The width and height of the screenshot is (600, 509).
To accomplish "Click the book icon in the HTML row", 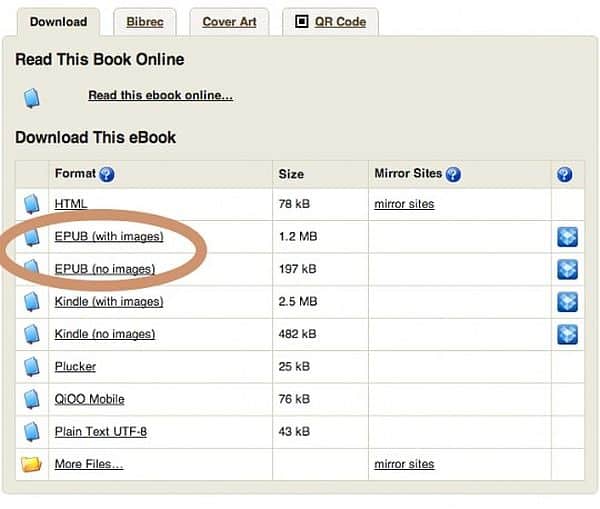I will [32, 204].
